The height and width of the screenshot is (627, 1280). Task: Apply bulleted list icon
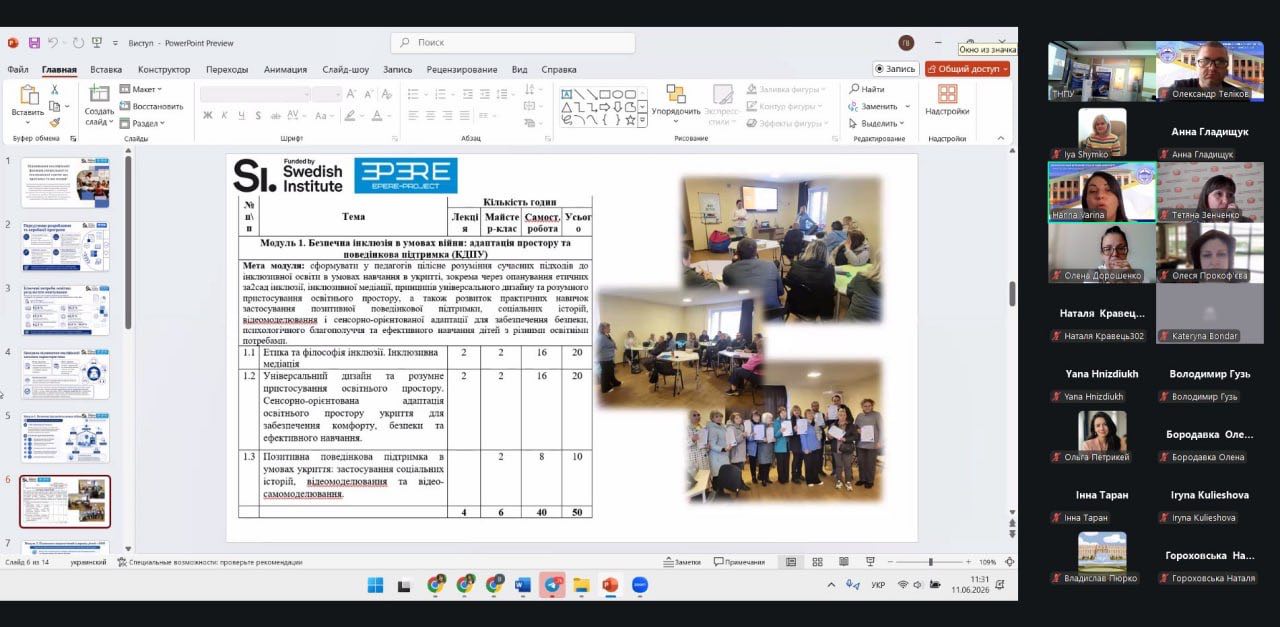[x=413, y=94]
